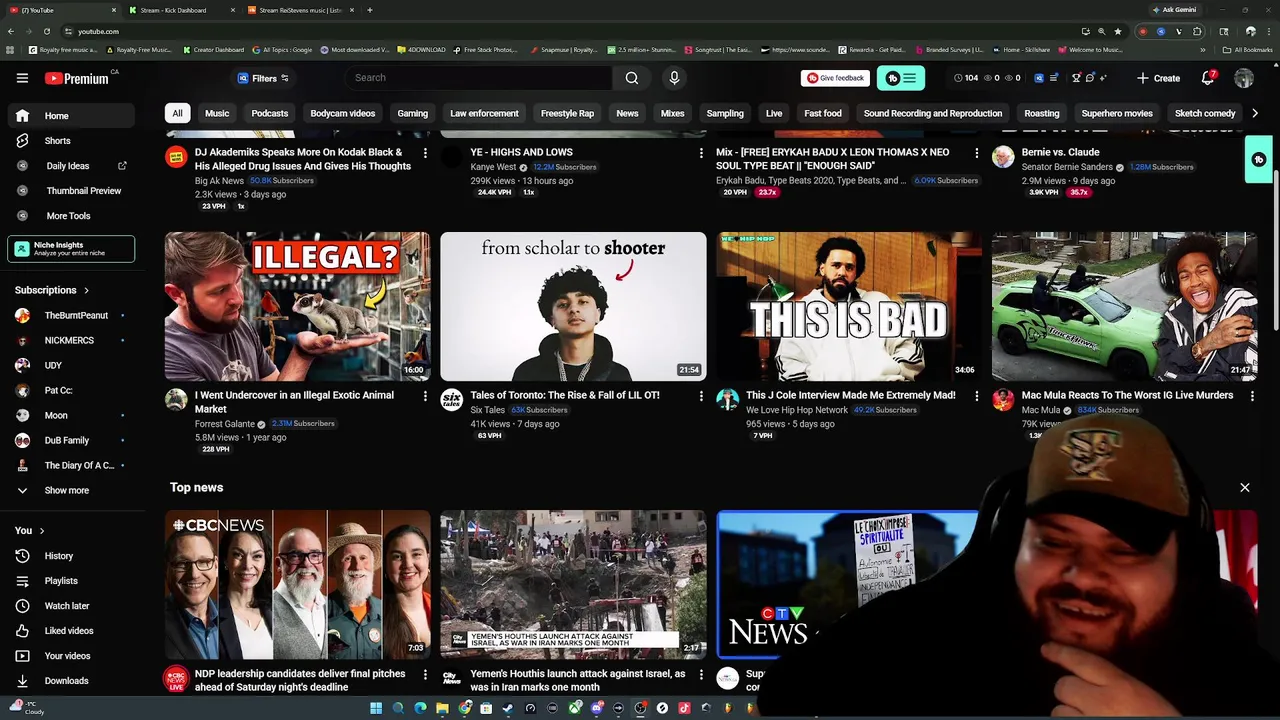This screenshot has width=1280, height=720.
Task: Open the YouTube guide hamburger menu
Action: click(22, 78)
